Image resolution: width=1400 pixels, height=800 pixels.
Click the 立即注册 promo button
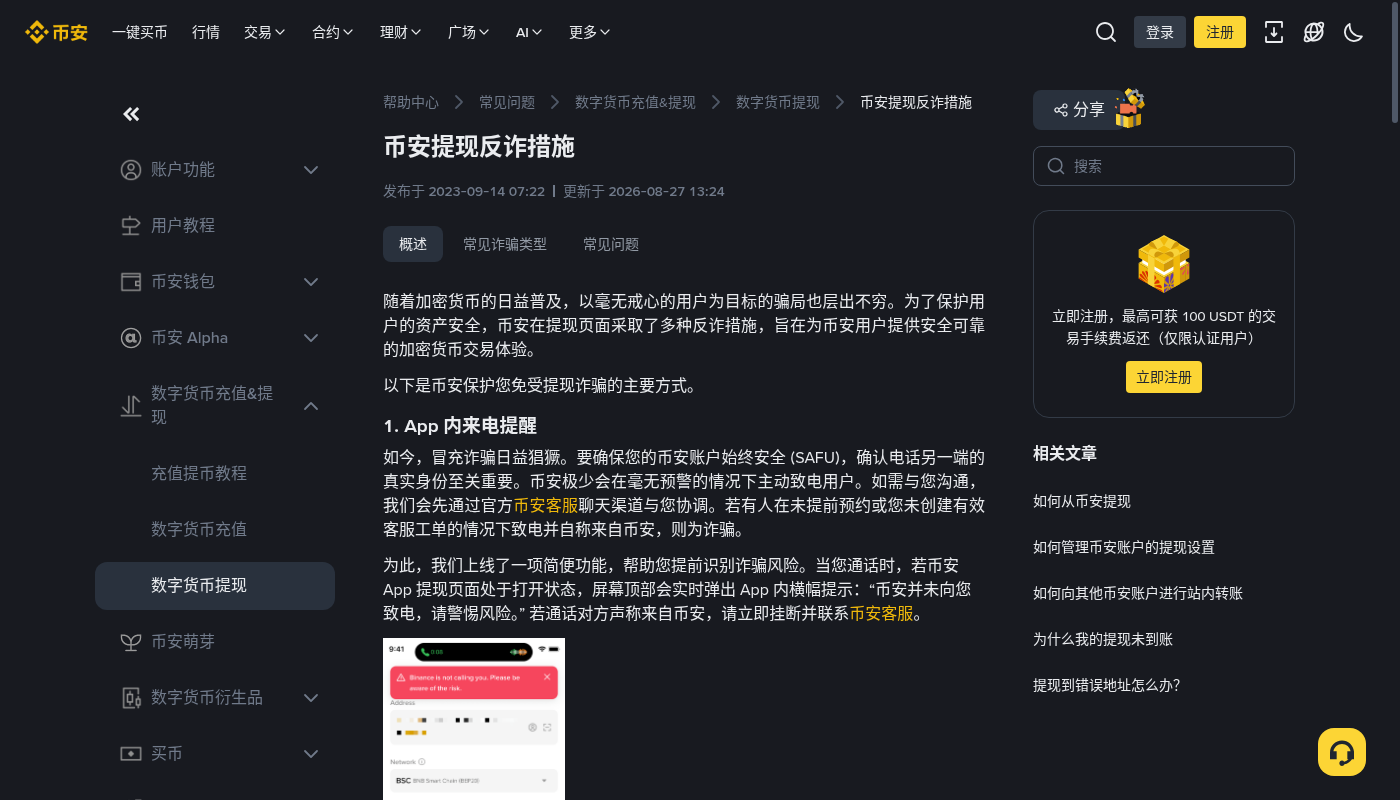(1164, 377)
